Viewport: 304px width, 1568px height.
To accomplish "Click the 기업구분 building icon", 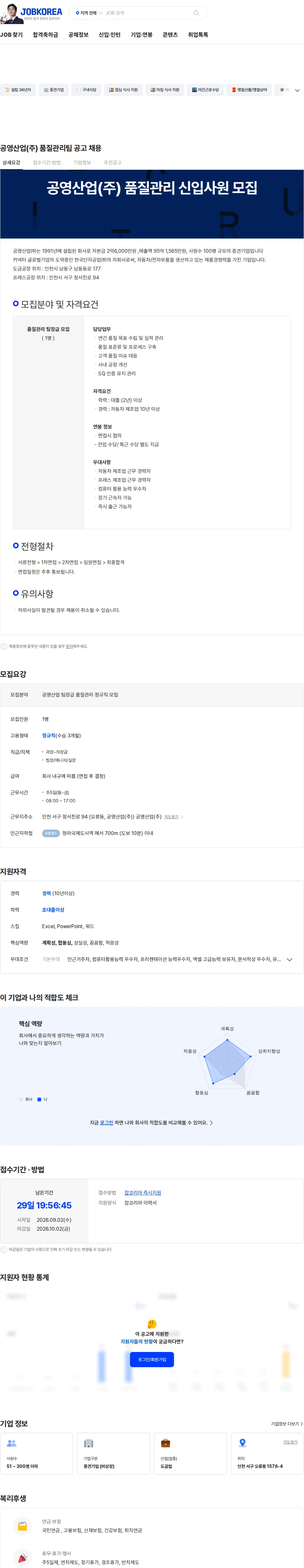I will coord(89,1443).
